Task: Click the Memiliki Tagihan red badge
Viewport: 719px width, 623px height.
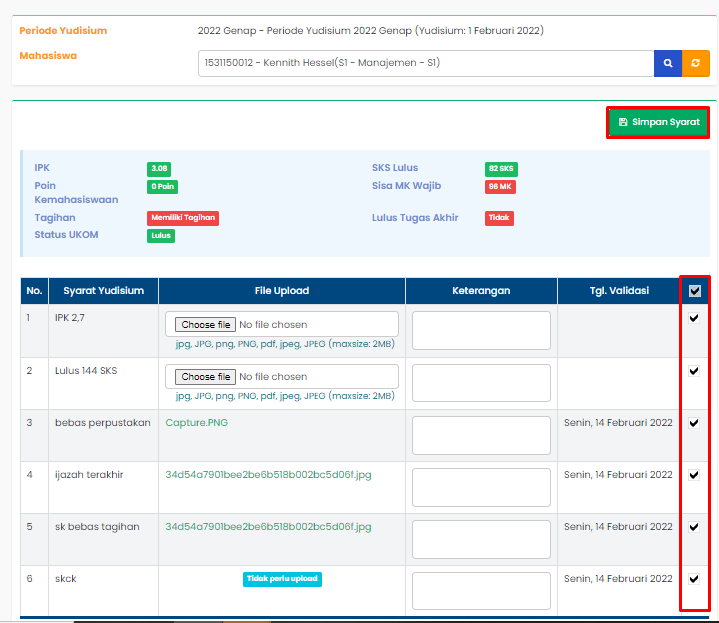Action: (183, 218)
